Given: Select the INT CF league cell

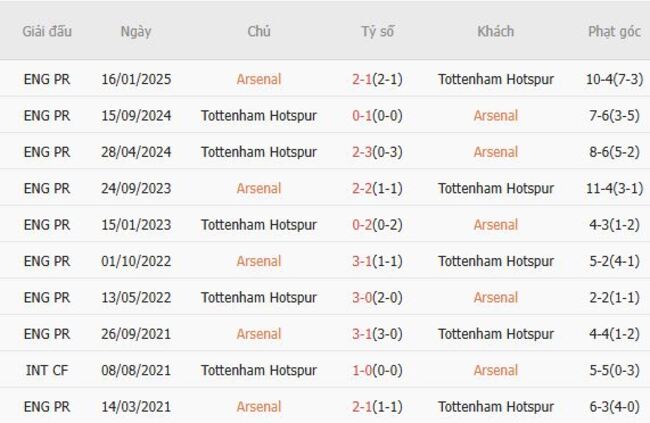Looking at the screenshot, I should coord(47,370).
